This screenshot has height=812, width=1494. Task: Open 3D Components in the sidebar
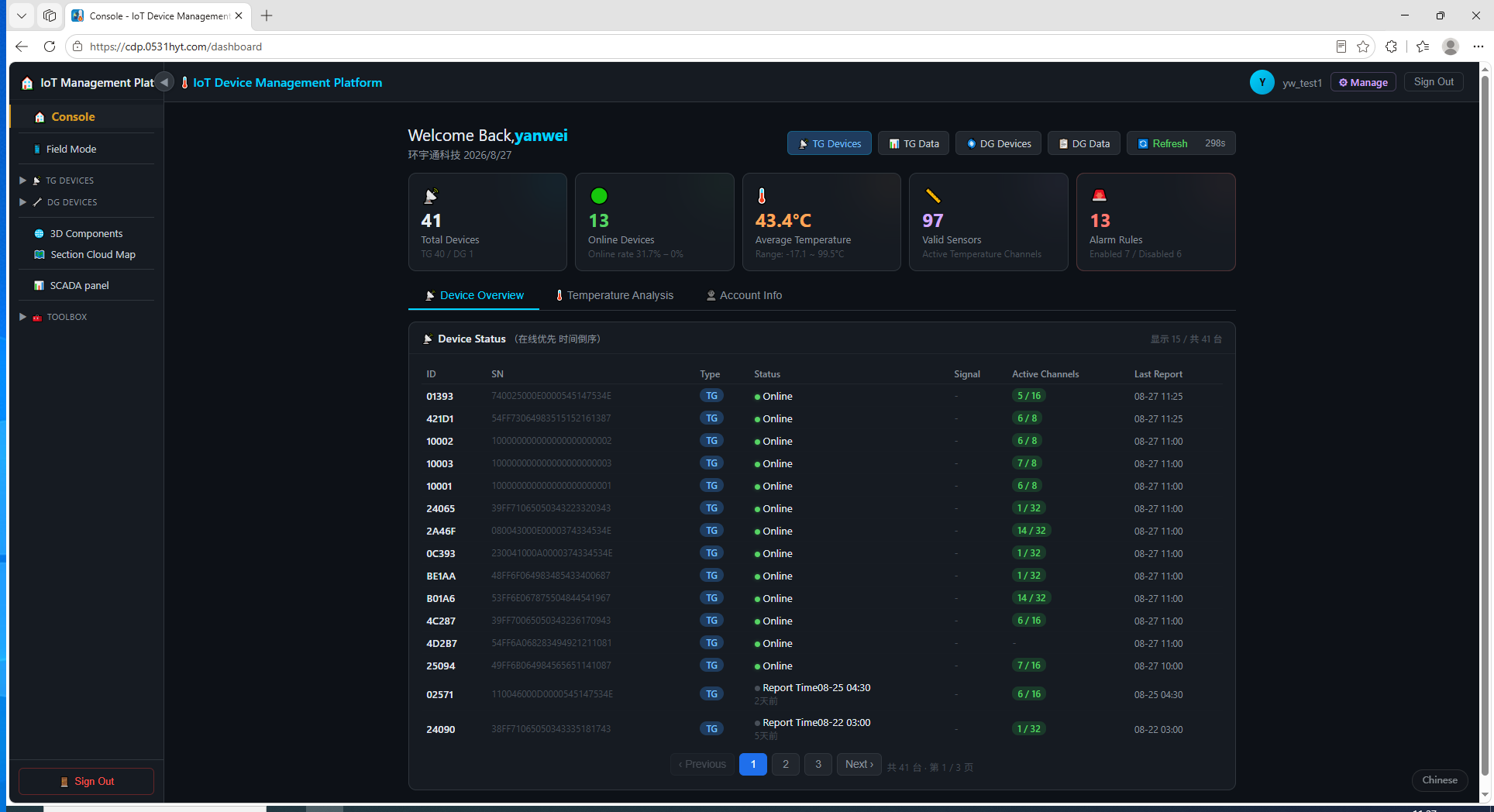coord(86,233)
